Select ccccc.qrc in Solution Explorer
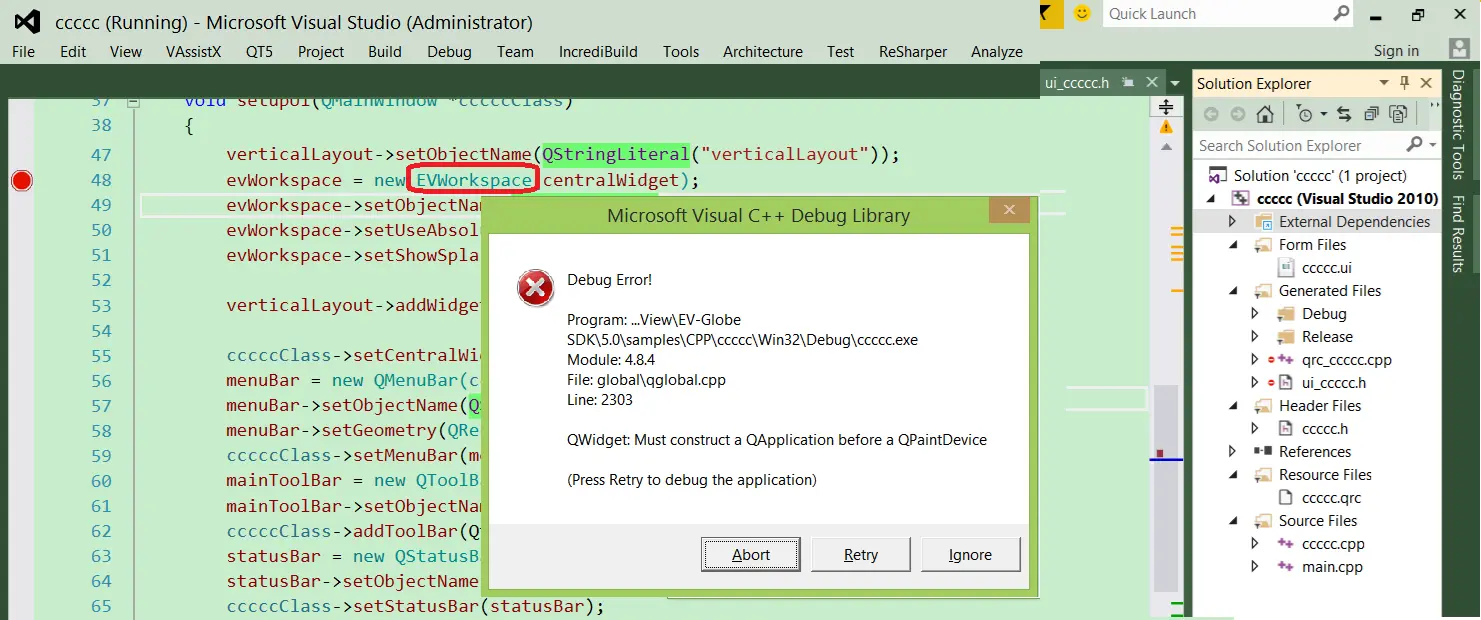Screen dimensions: 1481x620 click(x=1331, y=497)
